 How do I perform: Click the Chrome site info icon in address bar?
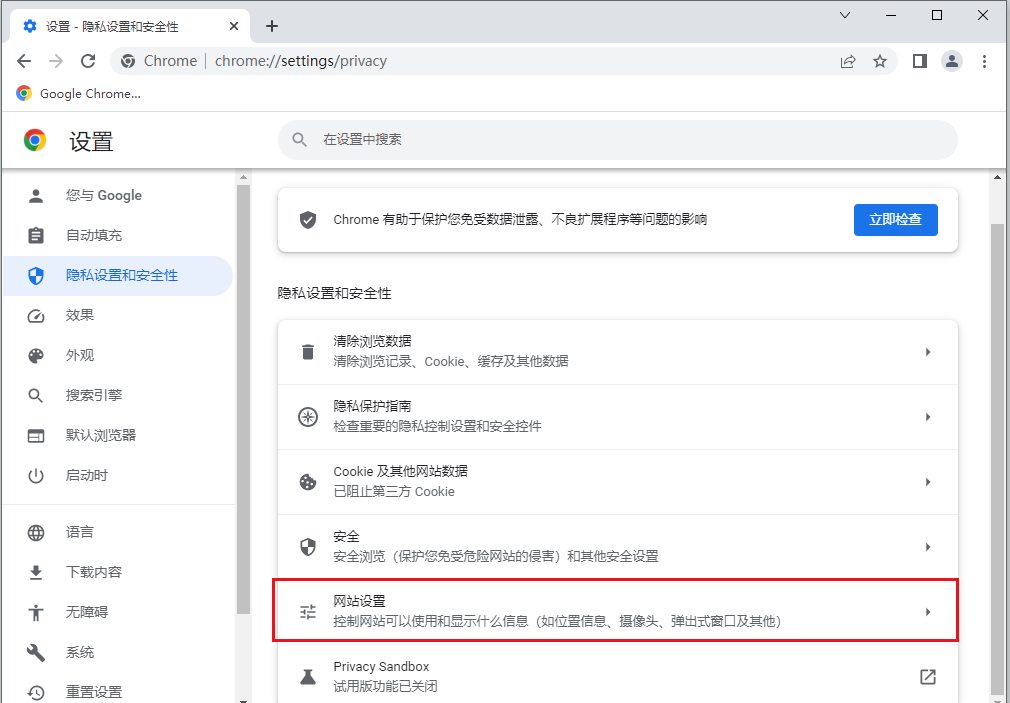128,61
